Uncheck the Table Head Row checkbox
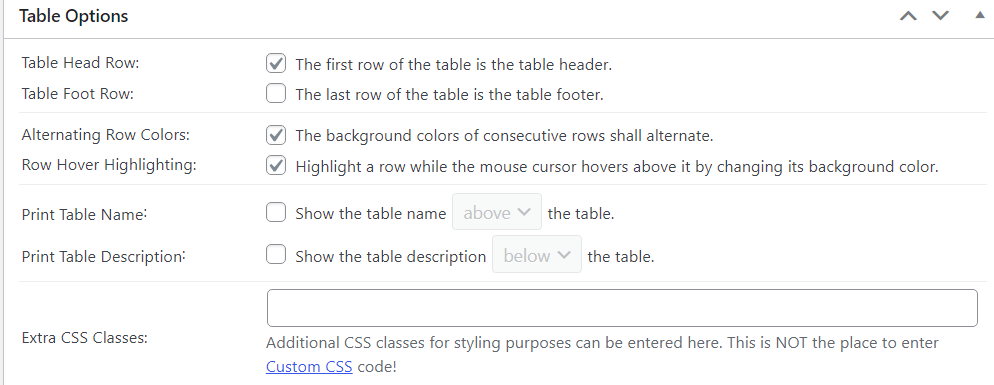Image resolution: width=994 pixels, height=385 pixels. (x=276, y=63)
